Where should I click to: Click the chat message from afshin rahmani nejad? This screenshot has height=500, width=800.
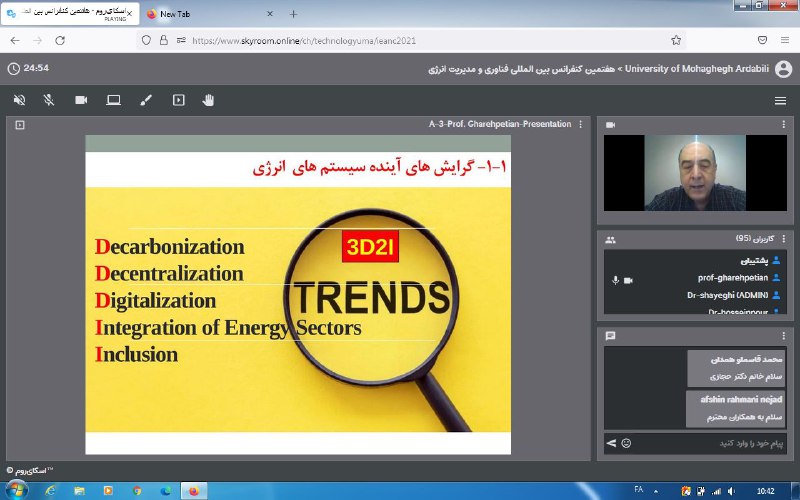point(736,408)
